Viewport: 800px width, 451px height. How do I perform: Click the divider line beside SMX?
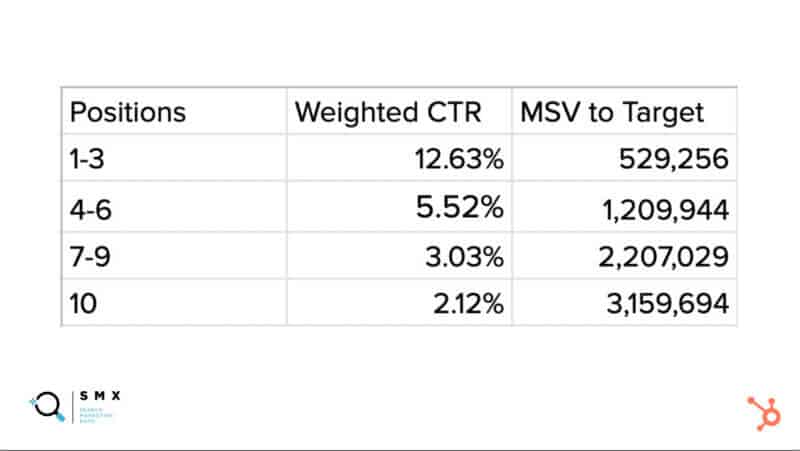(73, 407)
